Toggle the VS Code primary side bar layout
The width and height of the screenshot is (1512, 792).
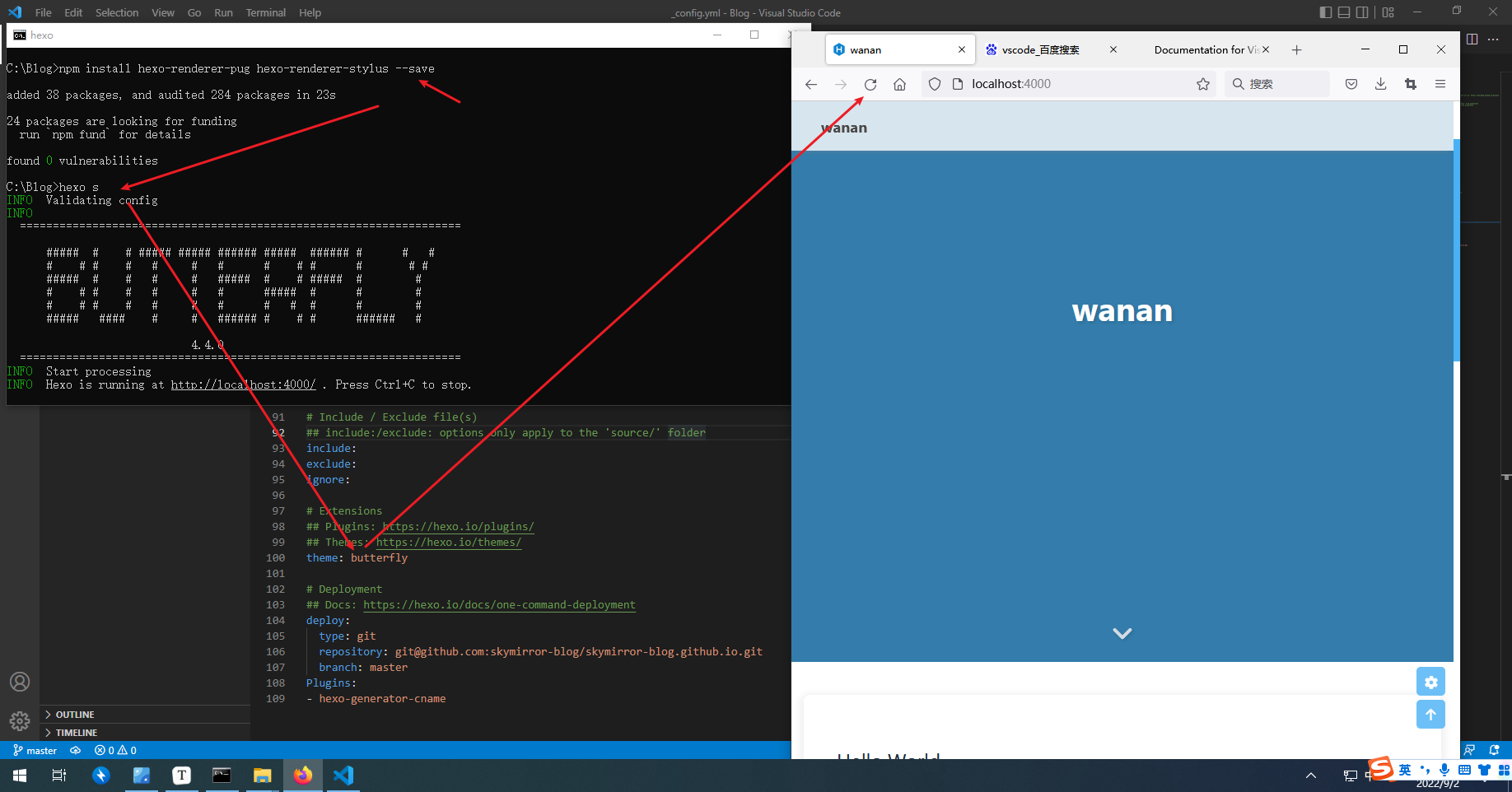click(x=1326, y=12)
